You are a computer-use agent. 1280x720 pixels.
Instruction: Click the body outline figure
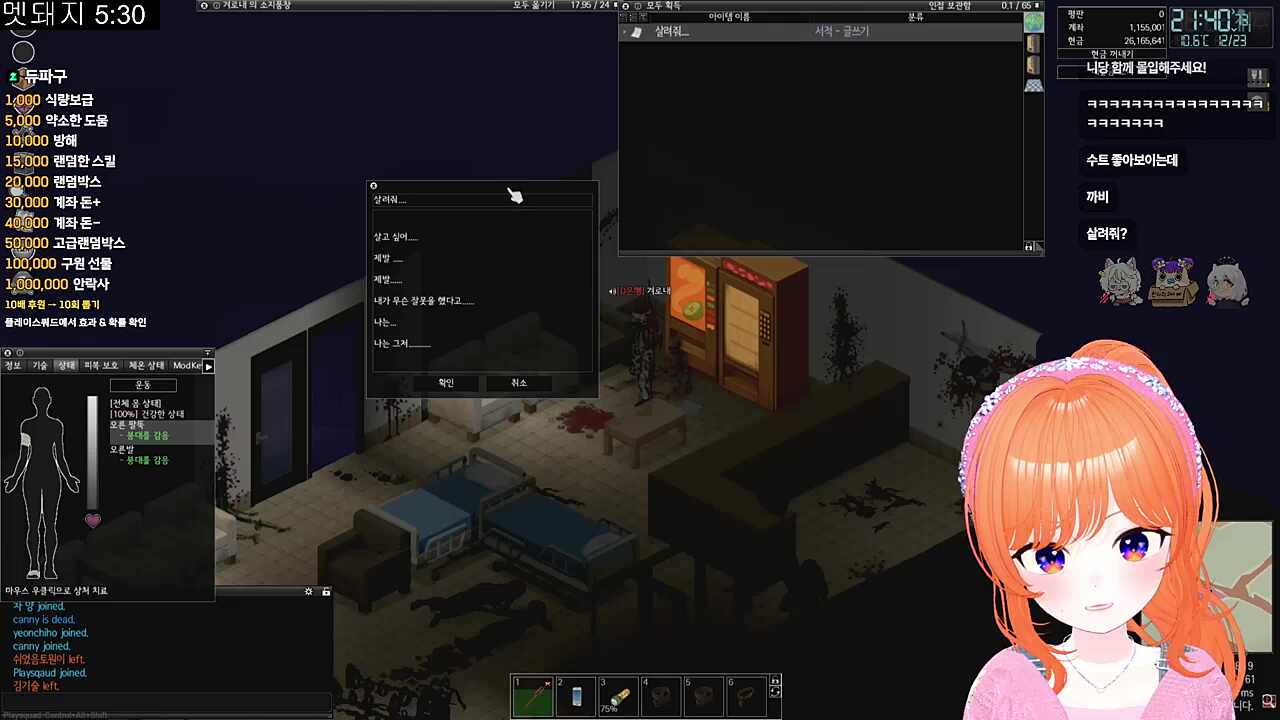point(42,482)
